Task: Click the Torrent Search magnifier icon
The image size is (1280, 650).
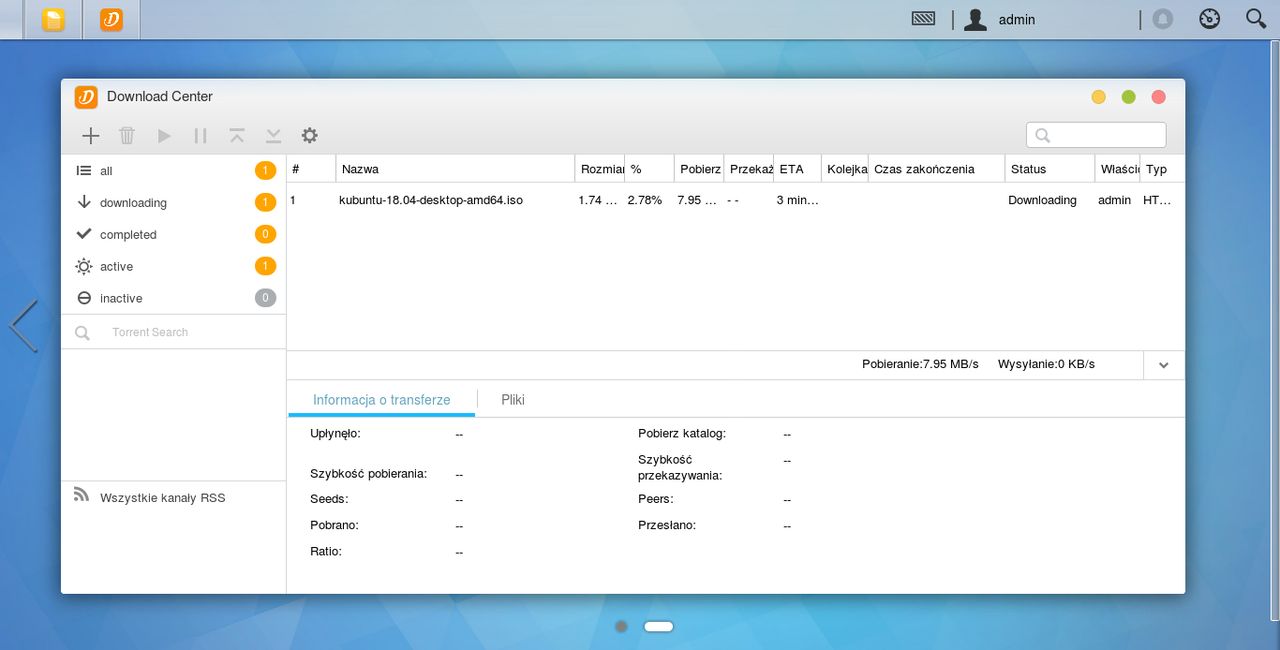Action: coord(82,333)
